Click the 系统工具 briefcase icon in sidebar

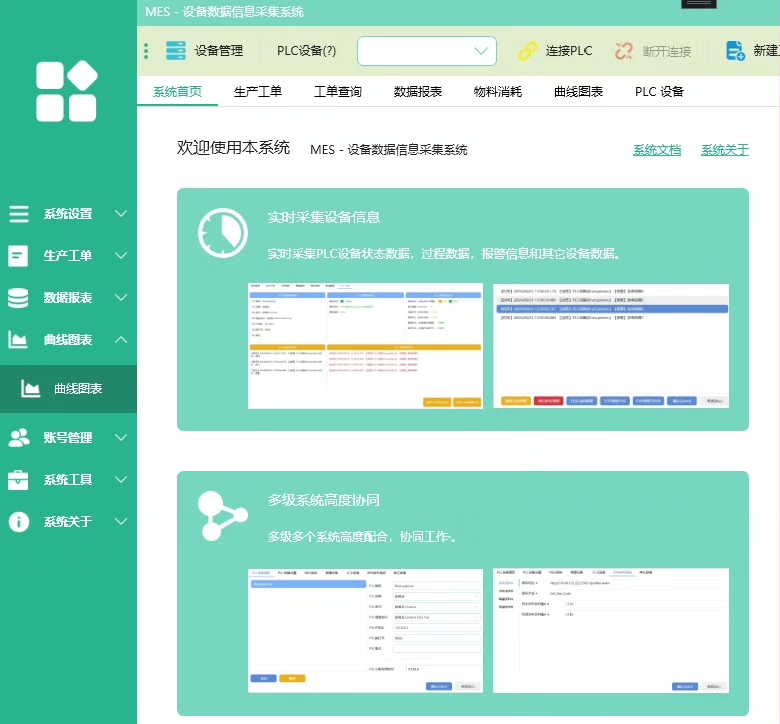(19, 480)
